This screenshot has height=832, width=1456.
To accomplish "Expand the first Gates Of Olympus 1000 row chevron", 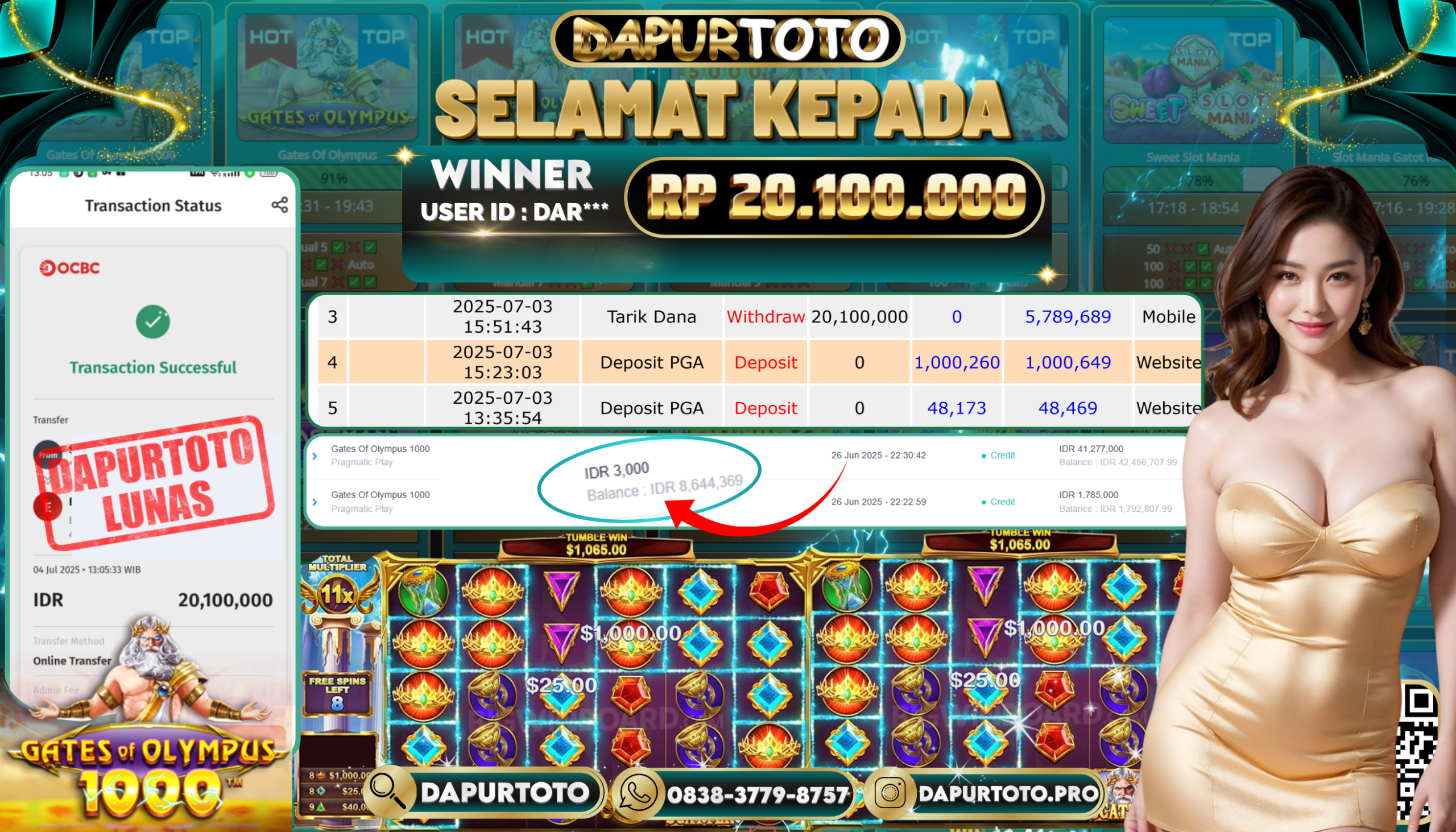I will tap(315, 456).
